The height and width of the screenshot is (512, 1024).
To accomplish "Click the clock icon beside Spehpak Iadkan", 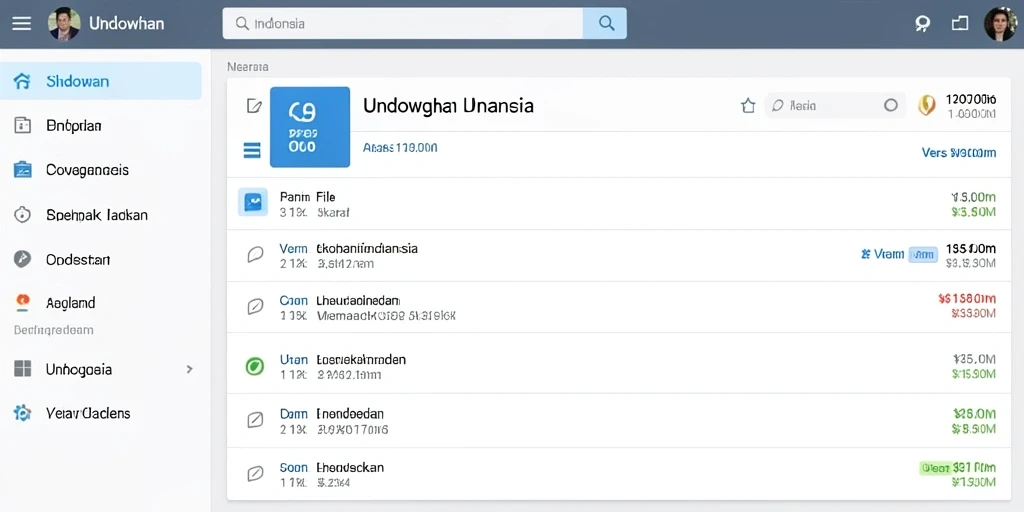I will 22,214.
